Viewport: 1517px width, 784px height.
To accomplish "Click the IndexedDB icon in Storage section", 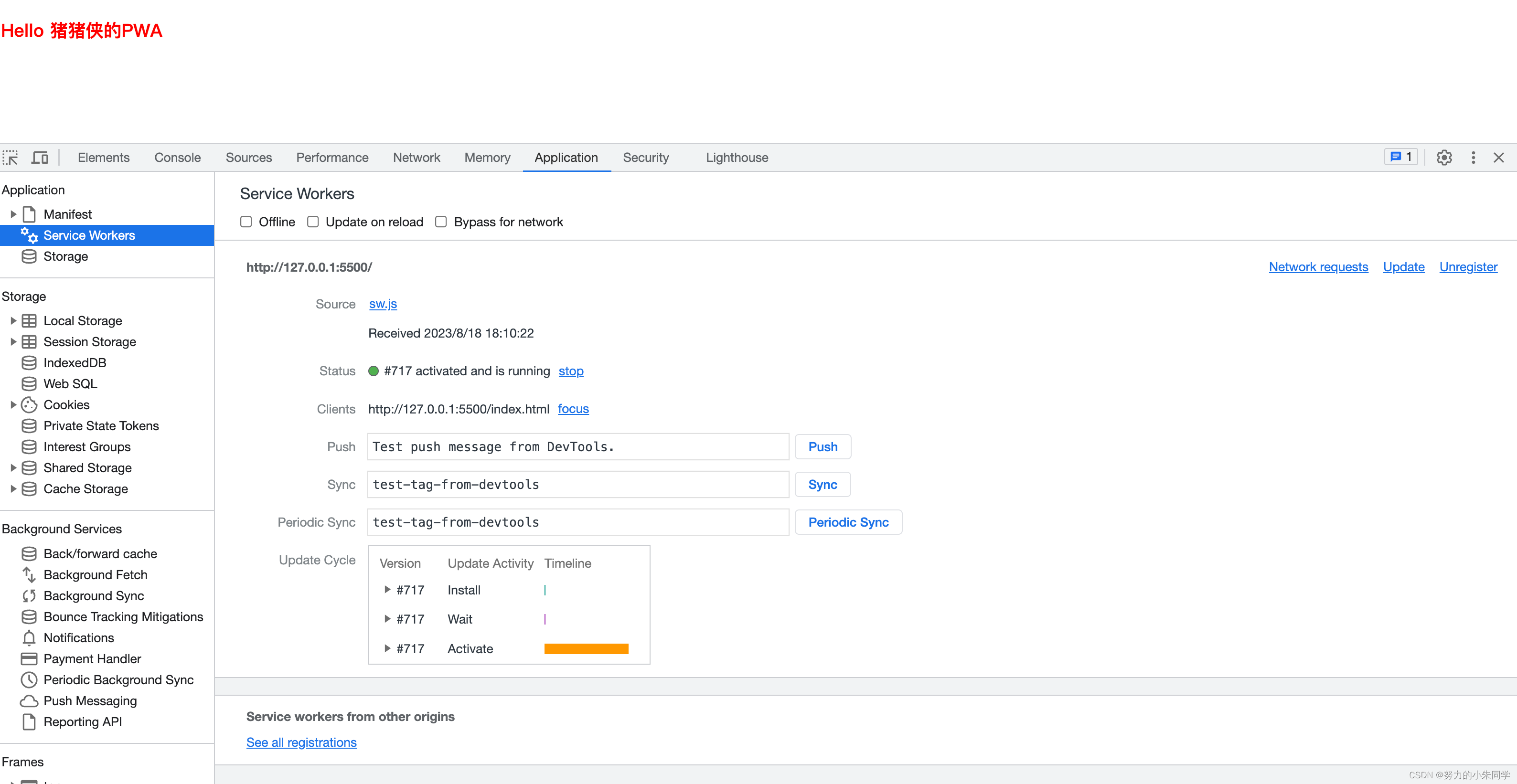I will tap(30, 362).
